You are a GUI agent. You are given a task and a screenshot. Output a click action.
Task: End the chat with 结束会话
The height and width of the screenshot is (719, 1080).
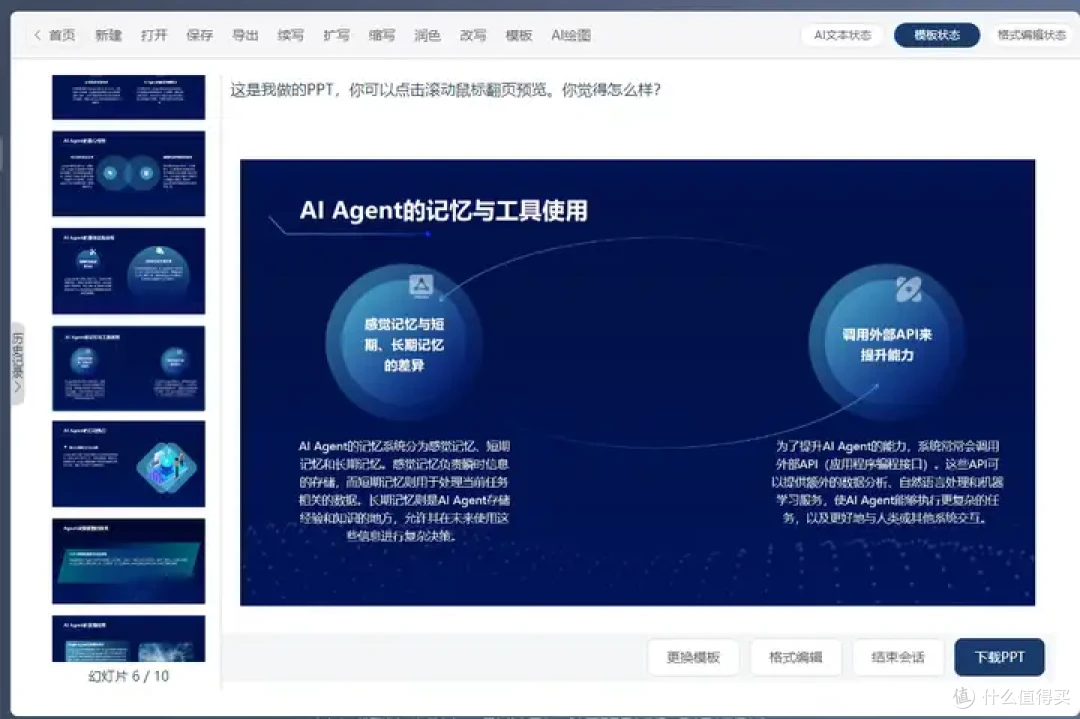click(897, 657)
